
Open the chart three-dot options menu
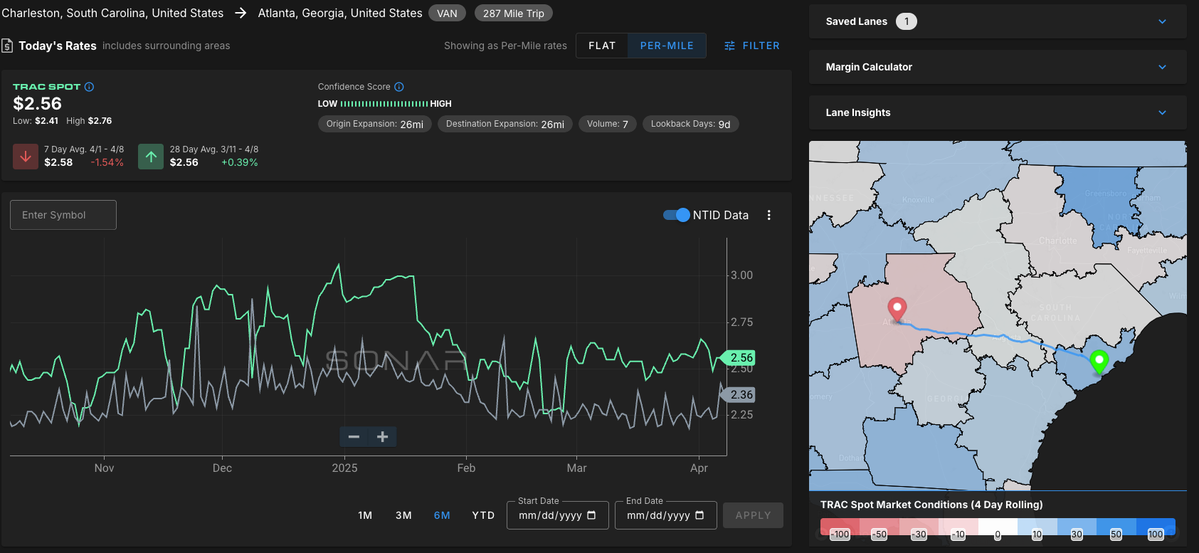769,216
